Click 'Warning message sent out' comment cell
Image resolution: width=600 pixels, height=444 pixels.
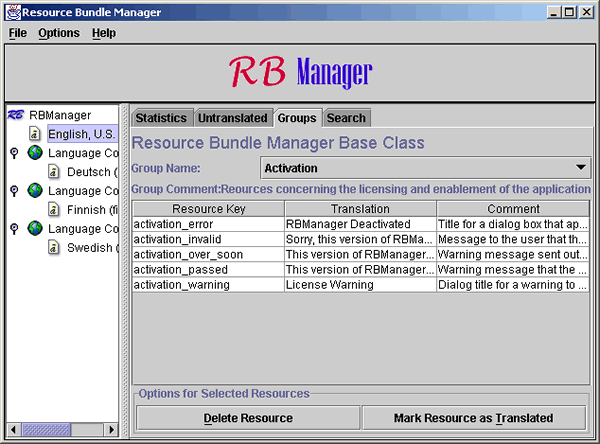pyautogui.click(x=513, y=255)
